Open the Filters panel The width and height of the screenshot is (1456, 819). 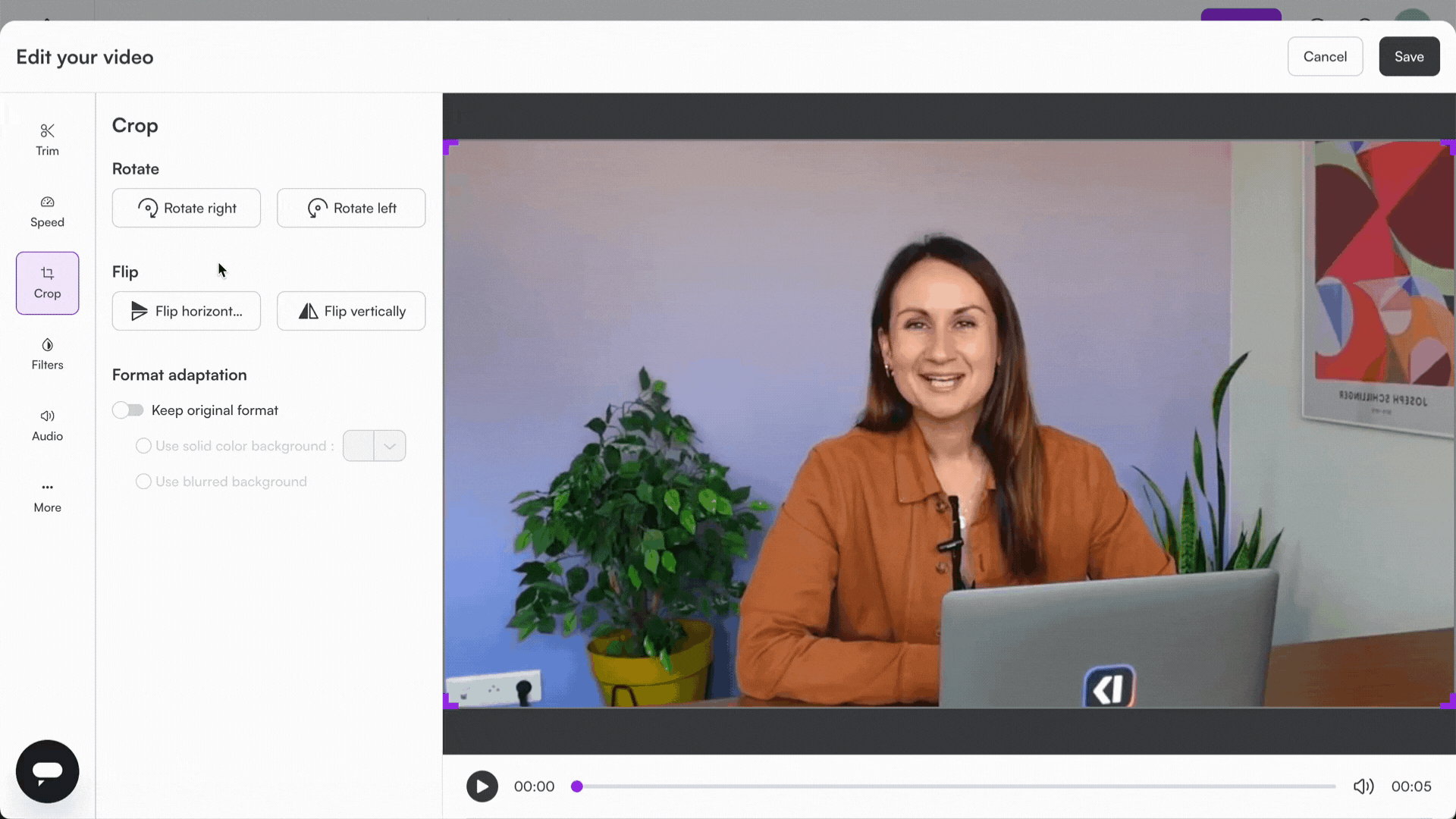point(46,354)
